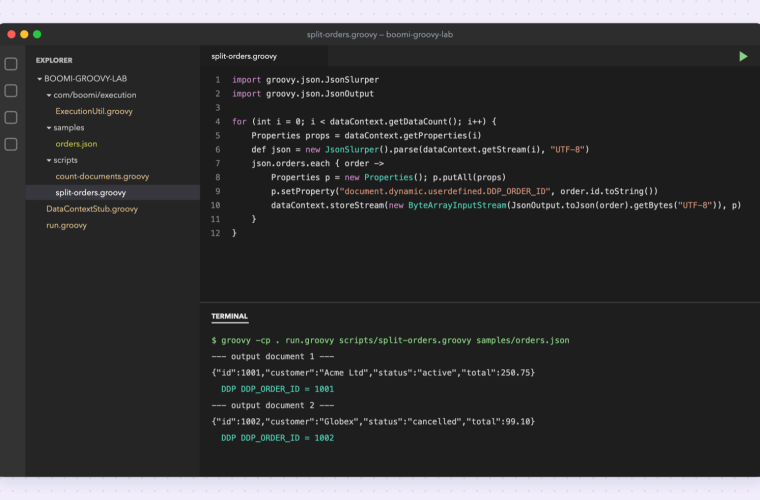Click the Globex JSON output line
This screenshot has width=760, height=500.
pos(373,422)
